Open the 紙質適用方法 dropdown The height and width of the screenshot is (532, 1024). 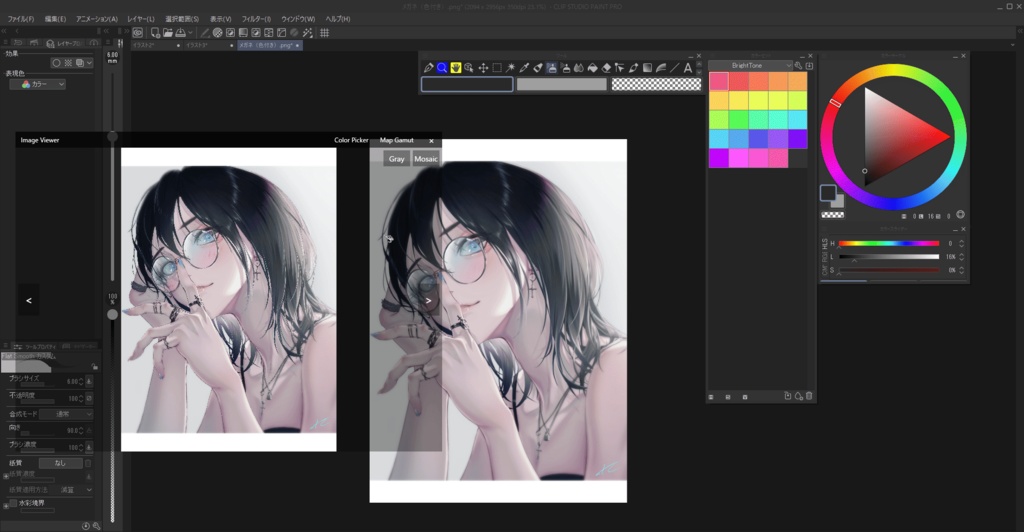75,490
